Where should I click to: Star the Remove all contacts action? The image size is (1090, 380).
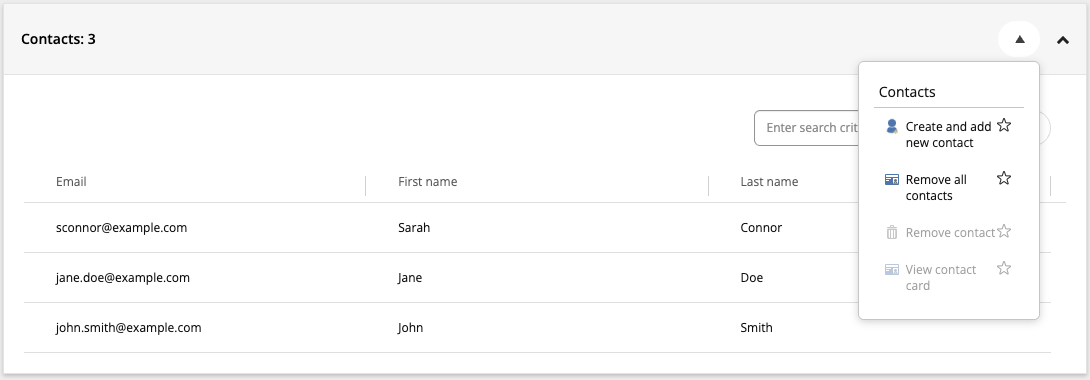pyautogui.click(x=1004, y=179)
